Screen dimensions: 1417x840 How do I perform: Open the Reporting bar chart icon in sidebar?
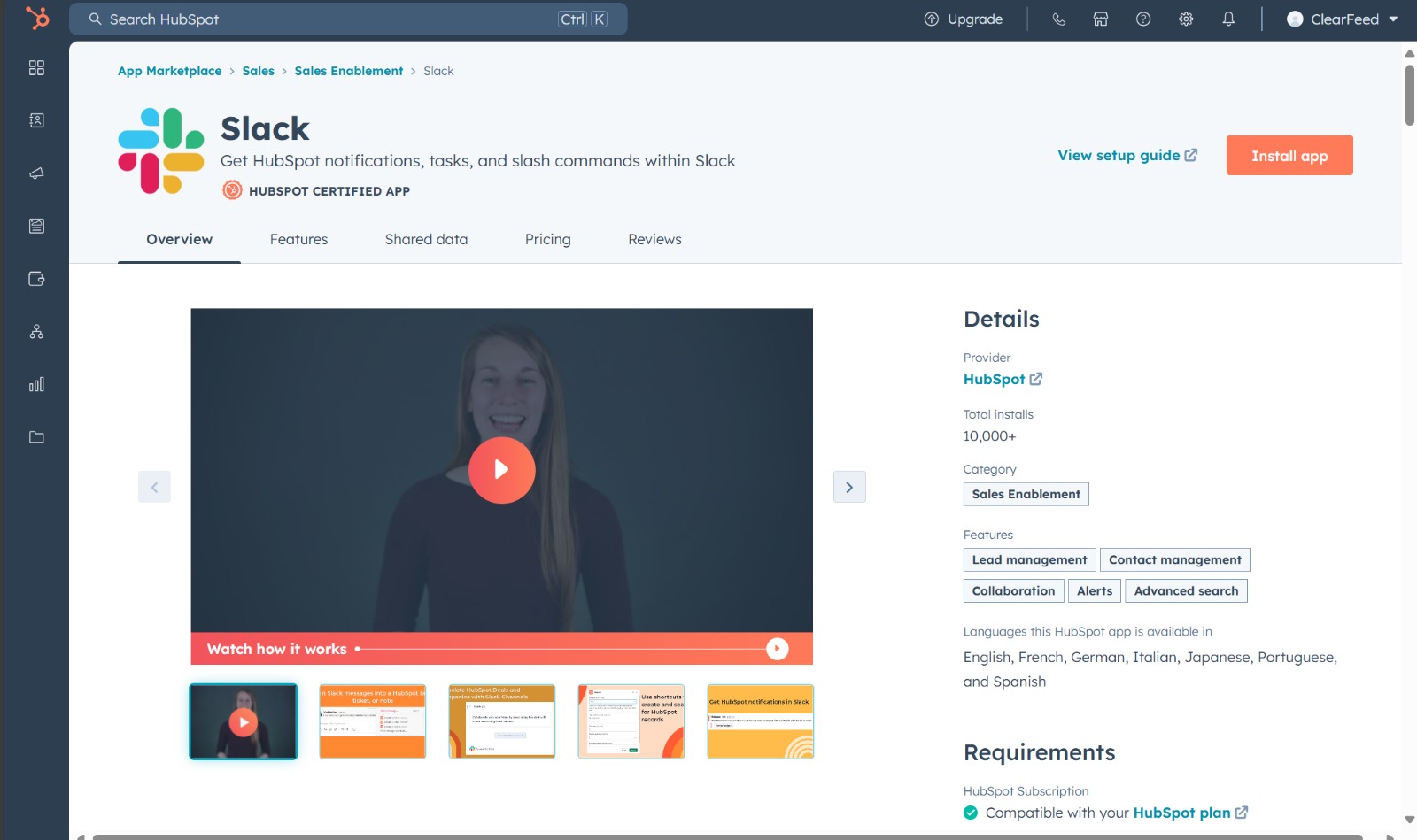[36, 384]
